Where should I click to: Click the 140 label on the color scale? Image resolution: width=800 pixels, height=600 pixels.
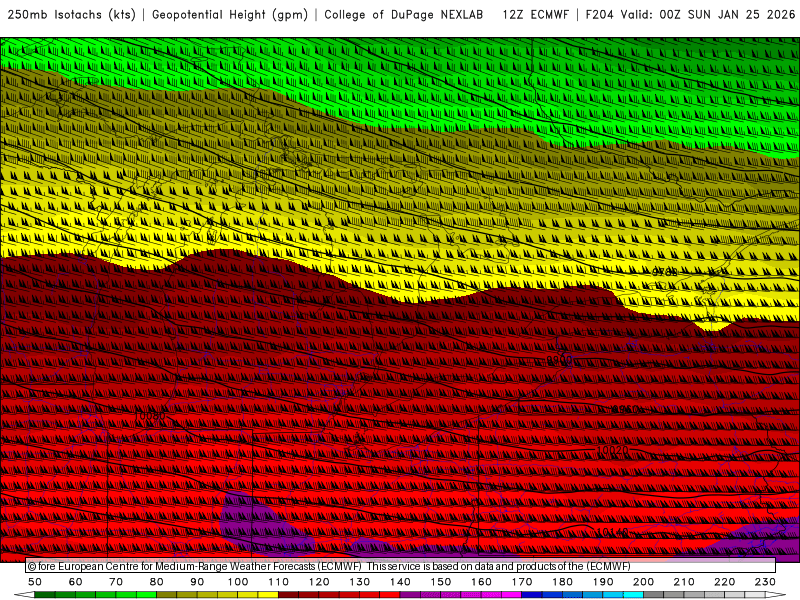pos(400,582)
